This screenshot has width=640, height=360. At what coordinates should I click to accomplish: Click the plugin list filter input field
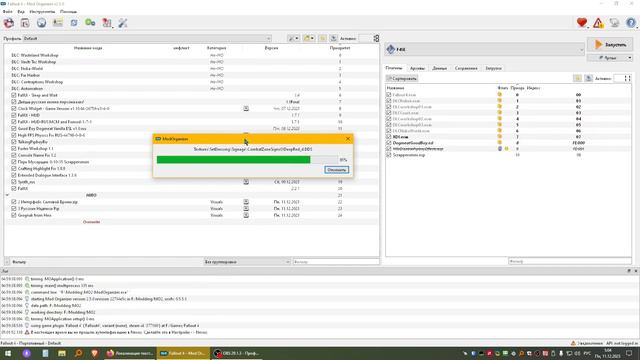[569, 261]
